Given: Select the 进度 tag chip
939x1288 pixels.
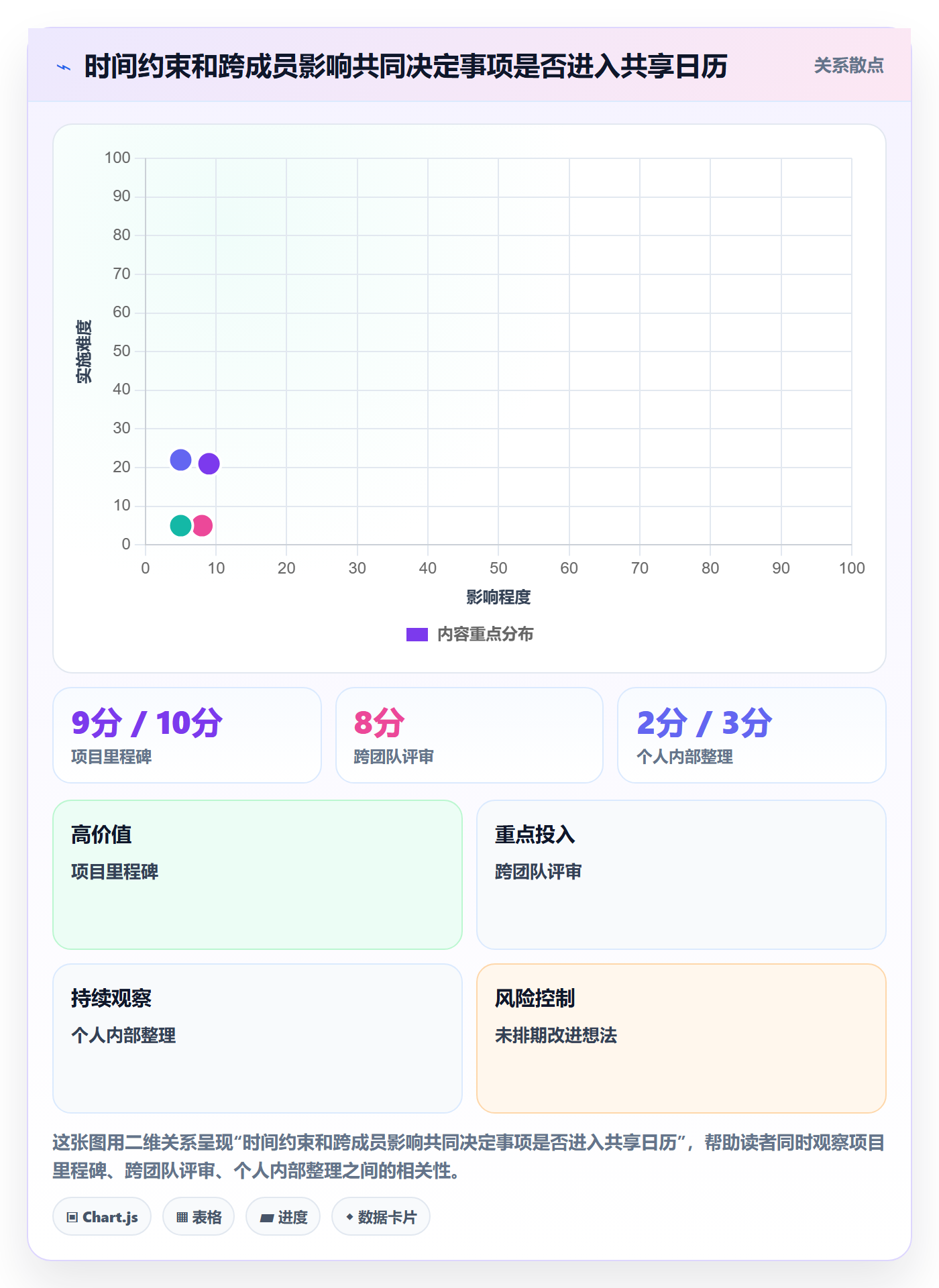Looking at the screenshot, I should [283, 1216].
